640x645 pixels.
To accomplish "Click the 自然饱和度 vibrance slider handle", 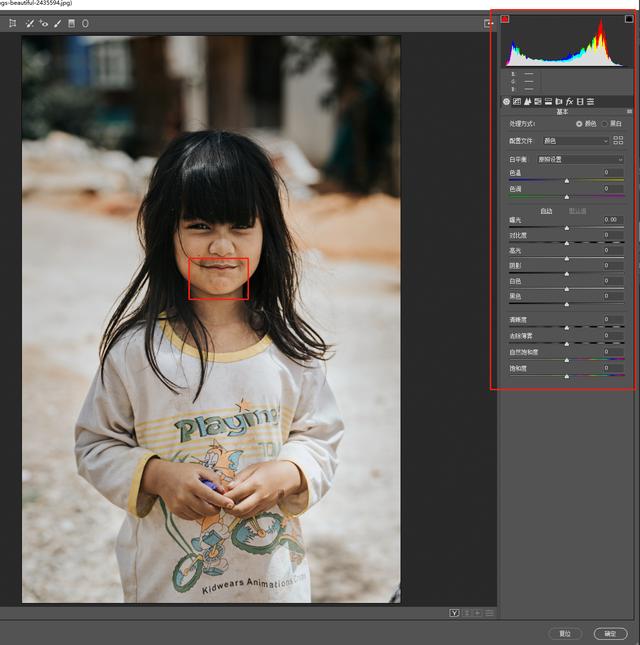I will [x=567, y=360].
